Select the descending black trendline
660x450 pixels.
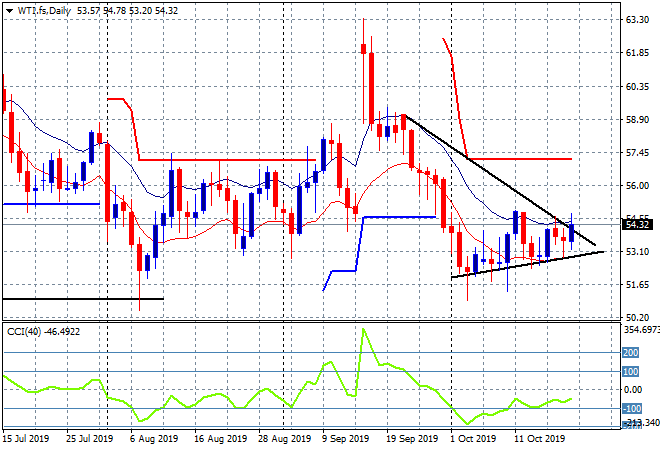click(500, 180)
